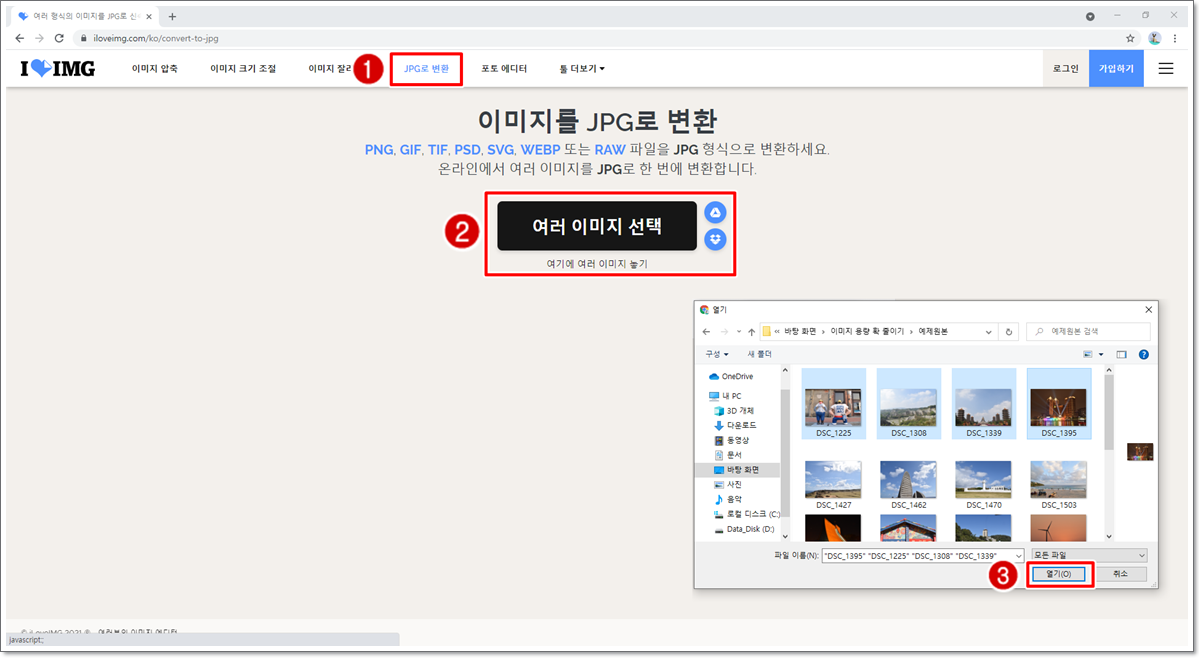
Task: Open the 모든 파일 file type dropdown
Action: click(1088, 555)
